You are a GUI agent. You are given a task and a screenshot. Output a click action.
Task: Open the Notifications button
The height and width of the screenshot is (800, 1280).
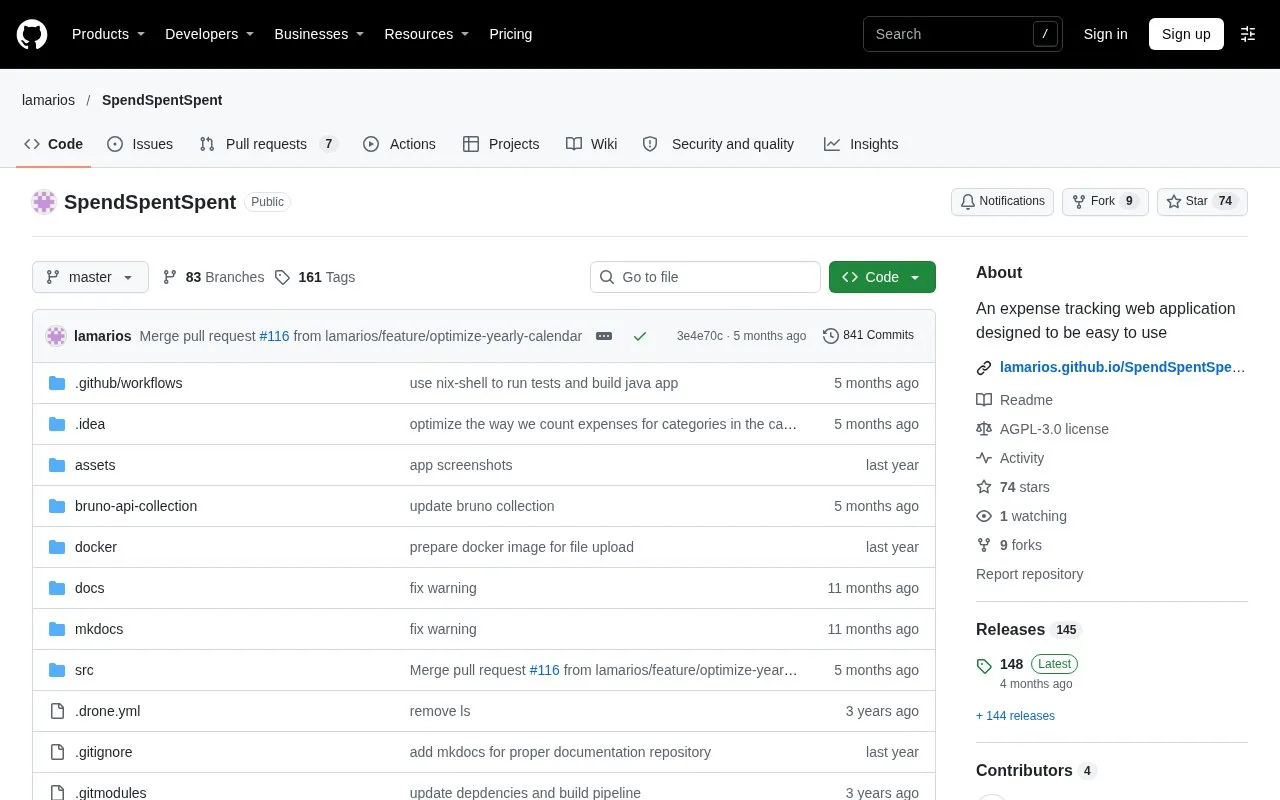click(x=1002, y=201)
